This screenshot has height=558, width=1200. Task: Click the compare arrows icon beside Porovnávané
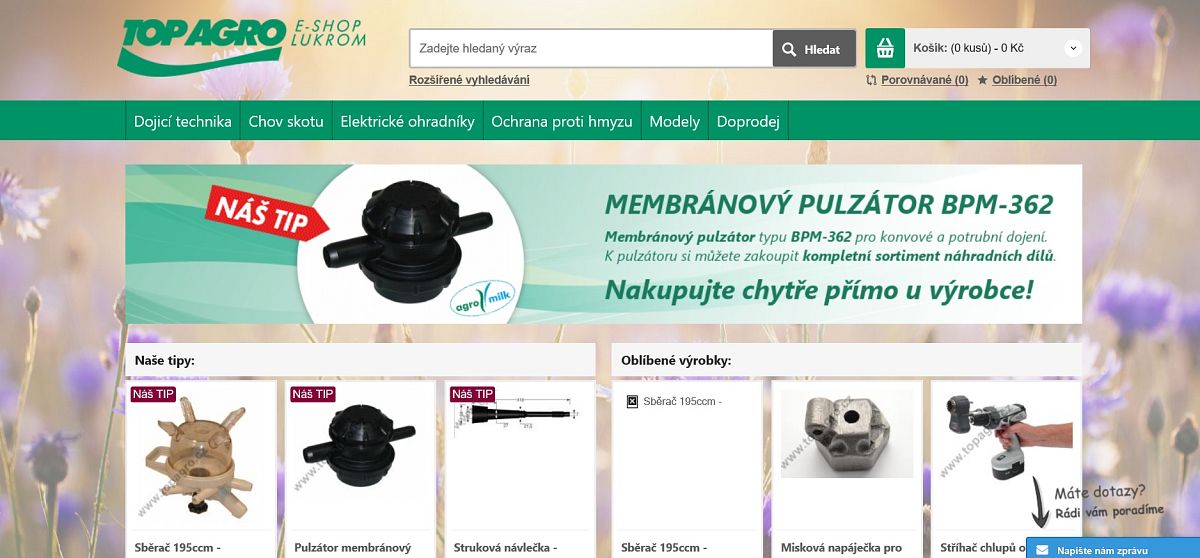tap(871, 80)
